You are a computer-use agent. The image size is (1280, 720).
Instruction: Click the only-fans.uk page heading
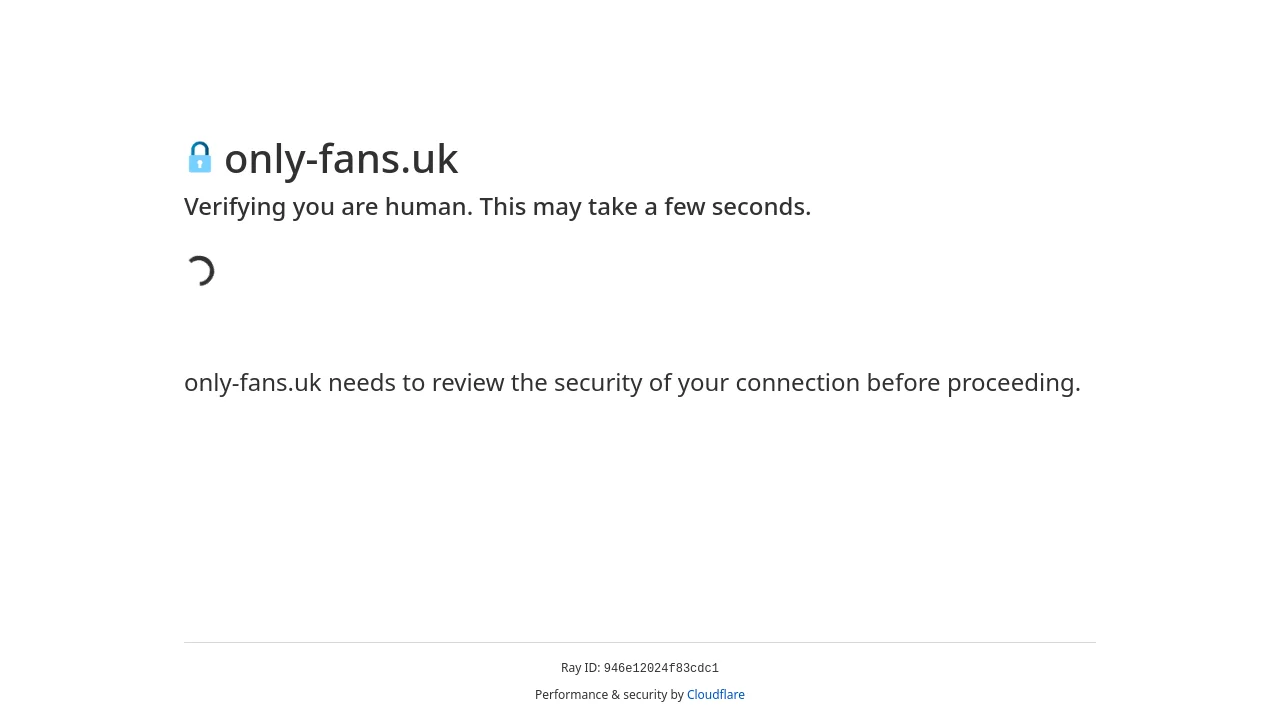[341, 159]
